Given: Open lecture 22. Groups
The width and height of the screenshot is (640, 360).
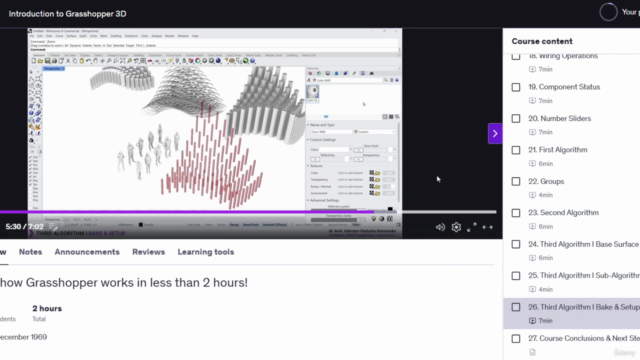Looking at the screenshot, I should pyautogui.click(x=546, y=181).
